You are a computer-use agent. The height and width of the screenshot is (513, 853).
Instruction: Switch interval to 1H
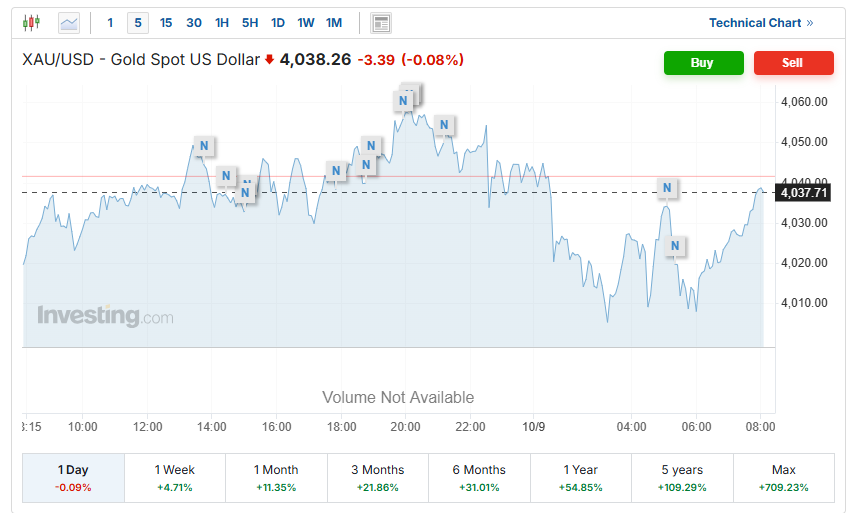(222, 23)
